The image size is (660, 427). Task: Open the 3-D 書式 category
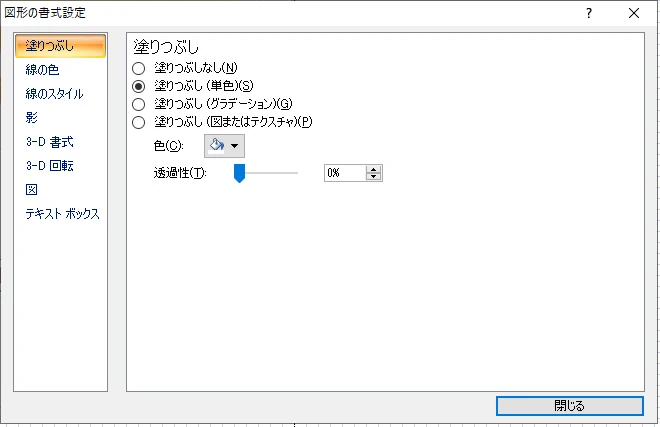49,142
